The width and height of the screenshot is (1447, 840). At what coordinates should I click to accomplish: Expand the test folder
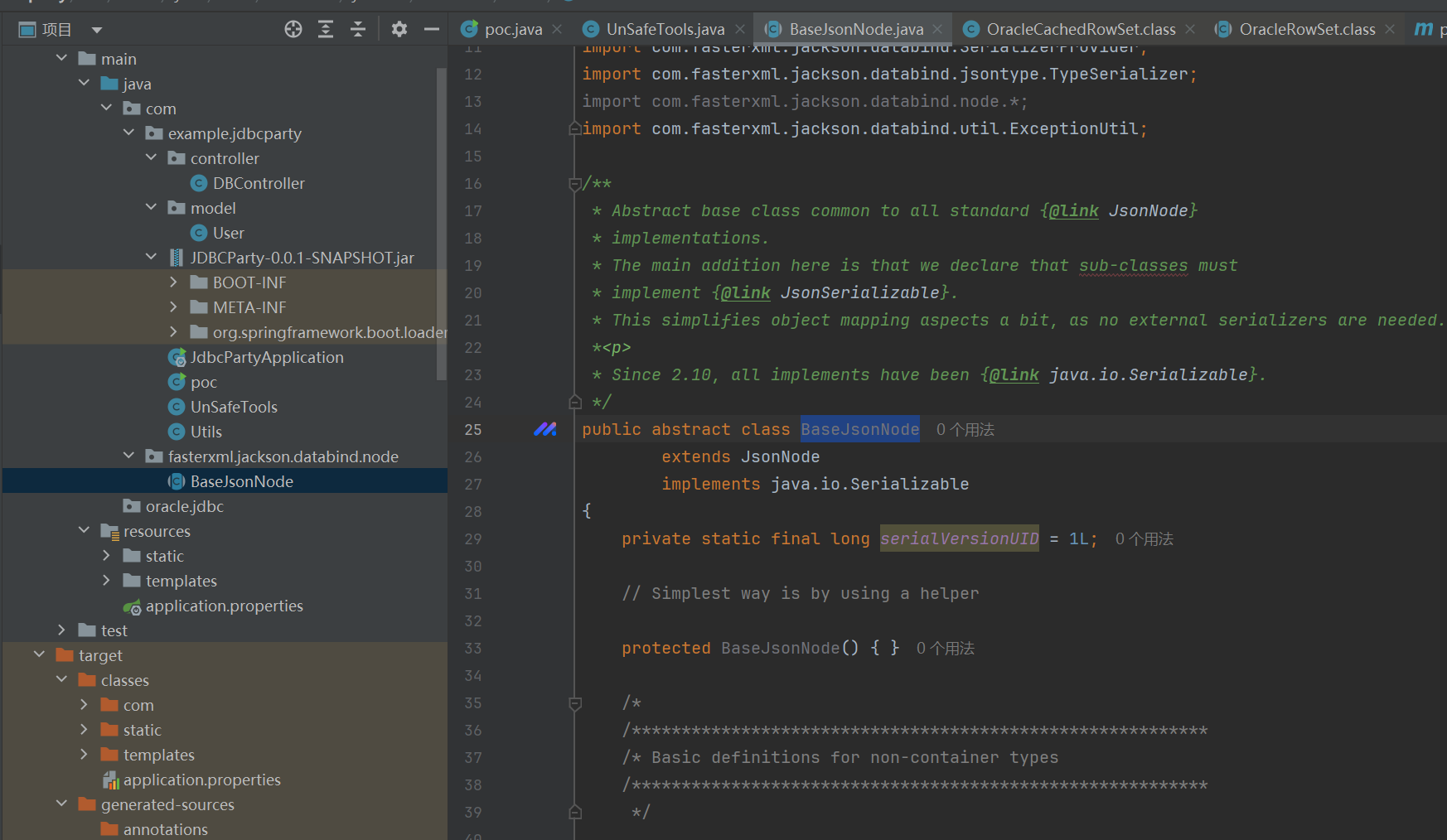tap(61, 630)
